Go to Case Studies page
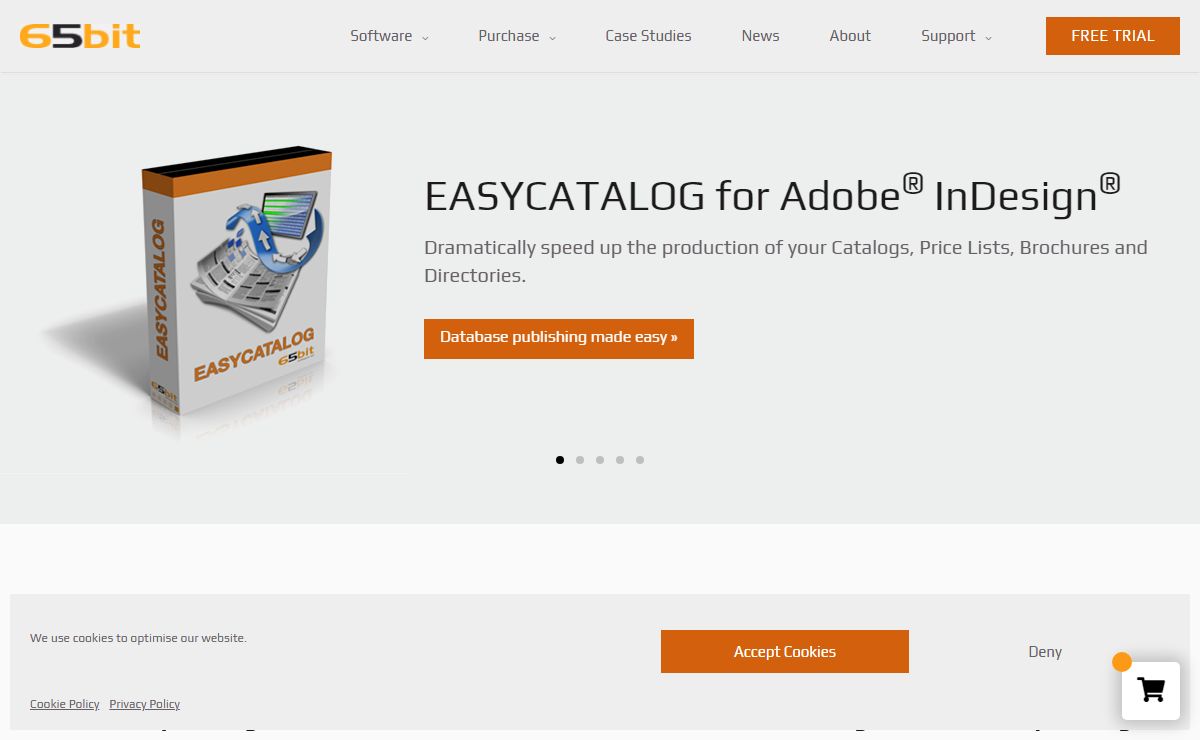The height and width of the screenshot is (740, 1200). click(x=648, y=36)
